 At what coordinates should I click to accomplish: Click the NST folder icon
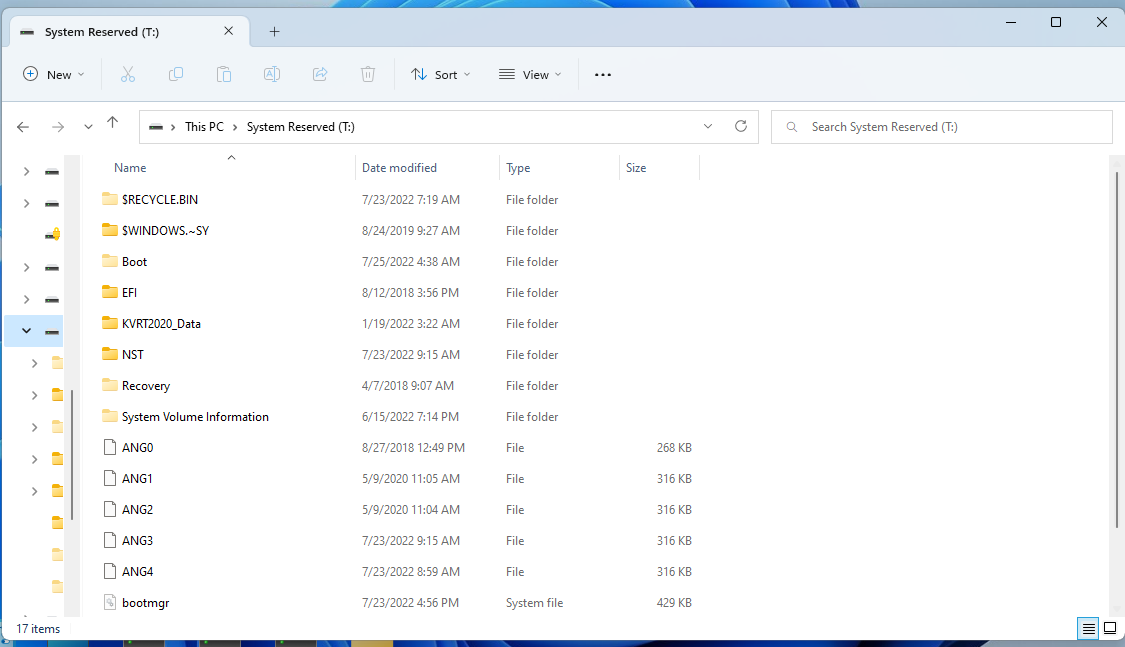pyautogui.click(x=110, y=354)
